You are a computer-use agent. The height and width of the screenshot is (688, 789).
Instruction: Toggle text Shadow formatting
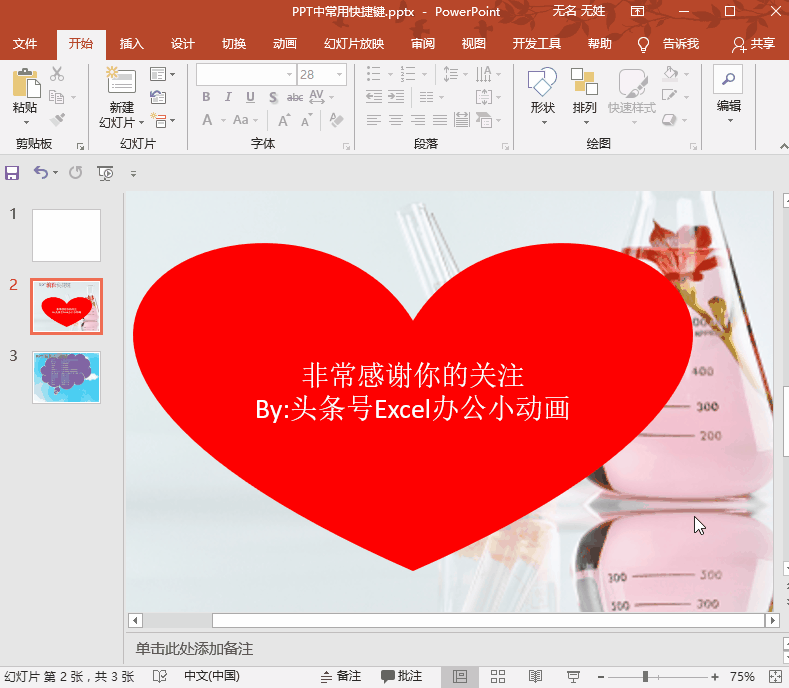coord(273,97)
